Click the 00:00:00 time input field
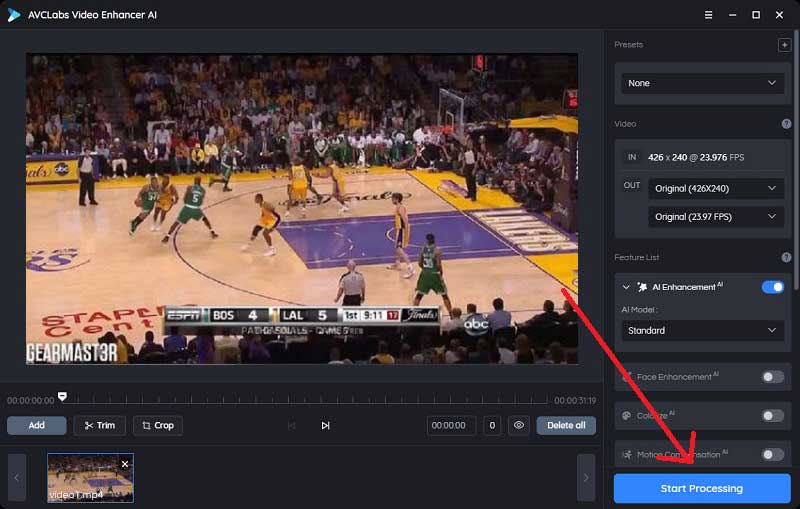The width and height of the screenshot is (800, 509). 451,425
